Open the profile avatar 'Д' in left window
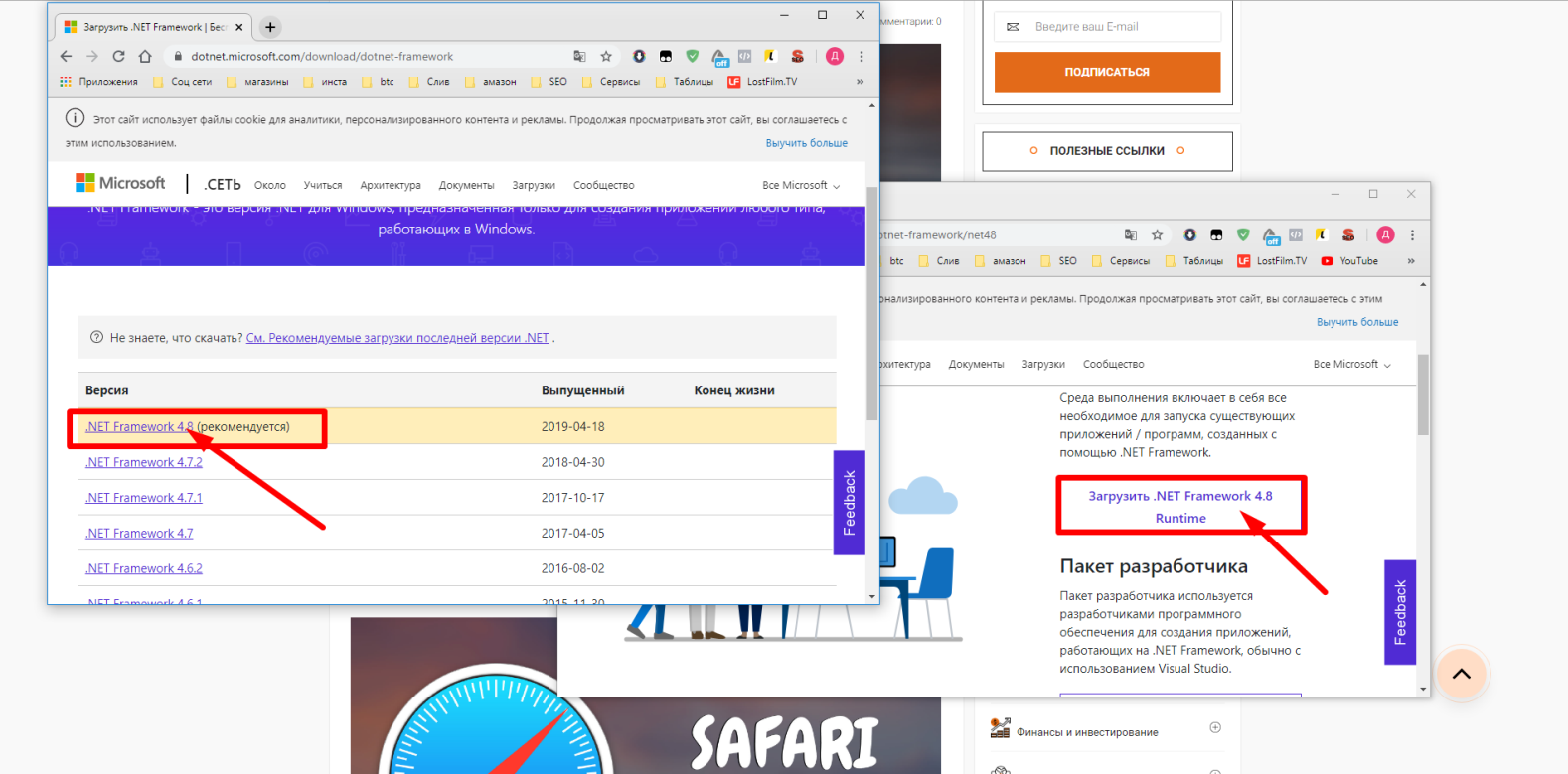 pyautogui.click(x=835, y=56)
